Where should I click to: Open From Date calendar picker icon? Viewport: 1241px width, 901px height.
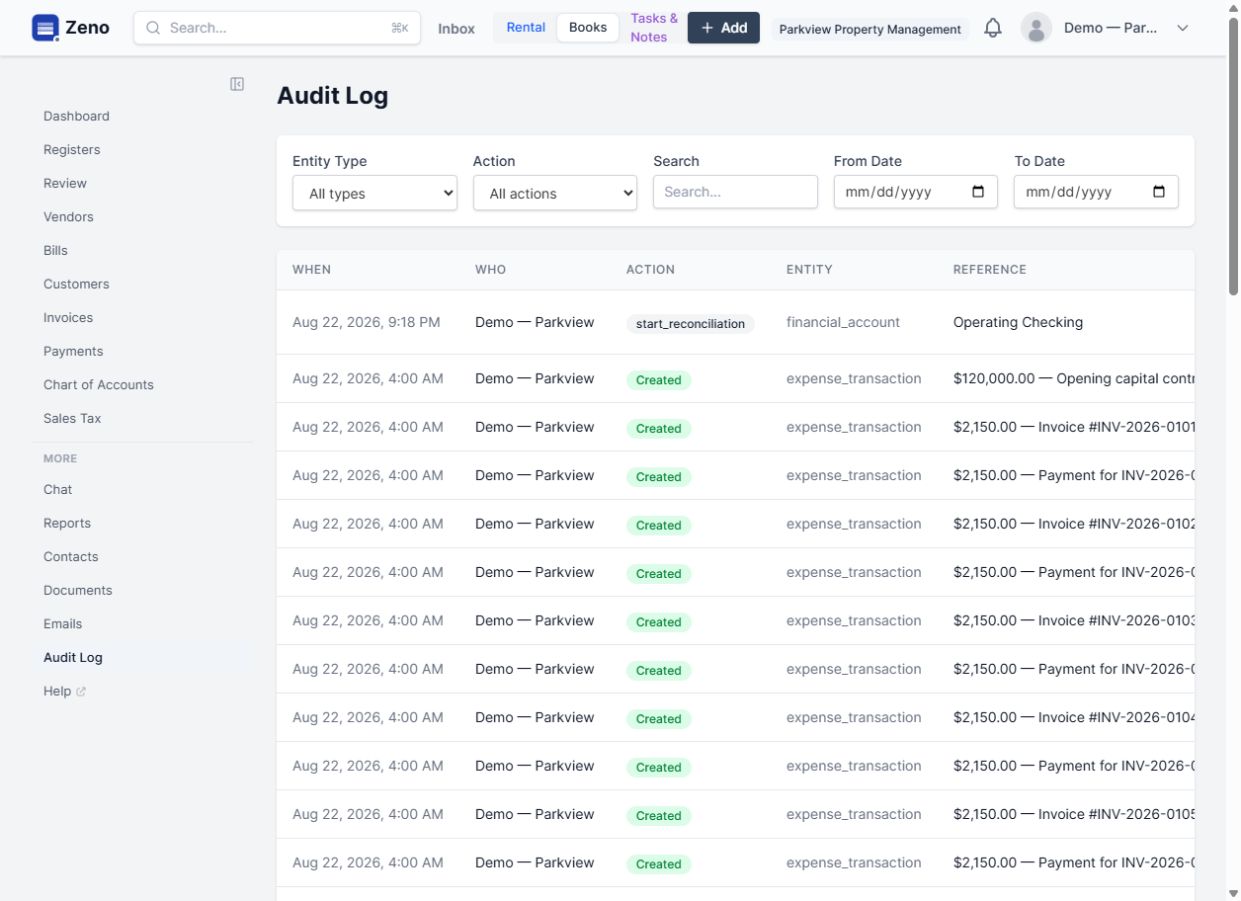tap(978, 192)
